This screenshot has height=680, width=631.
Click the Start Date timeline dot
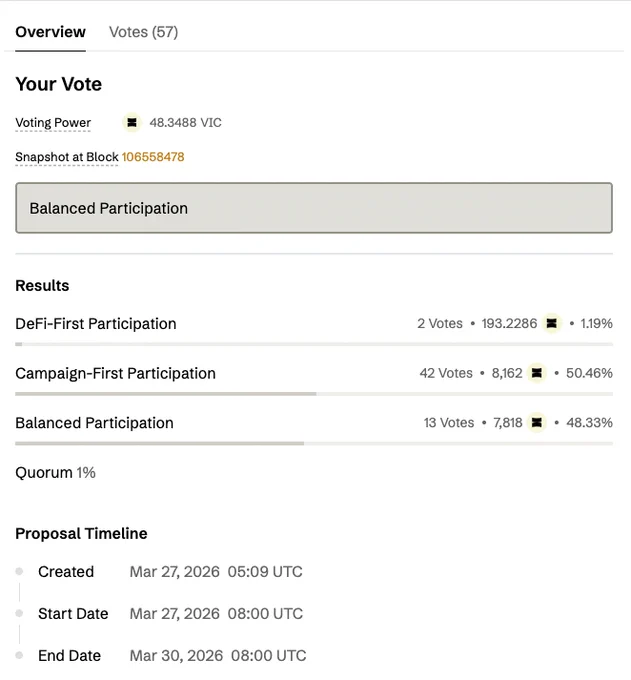point(19,613)
